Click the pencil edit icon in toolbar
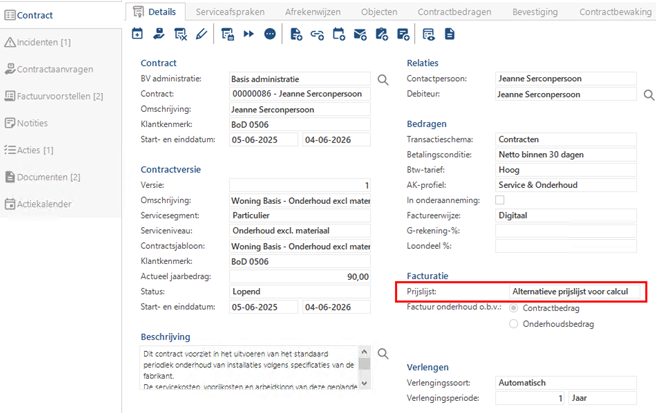Screen dimensions: 661x413 [x=202, y=34]
